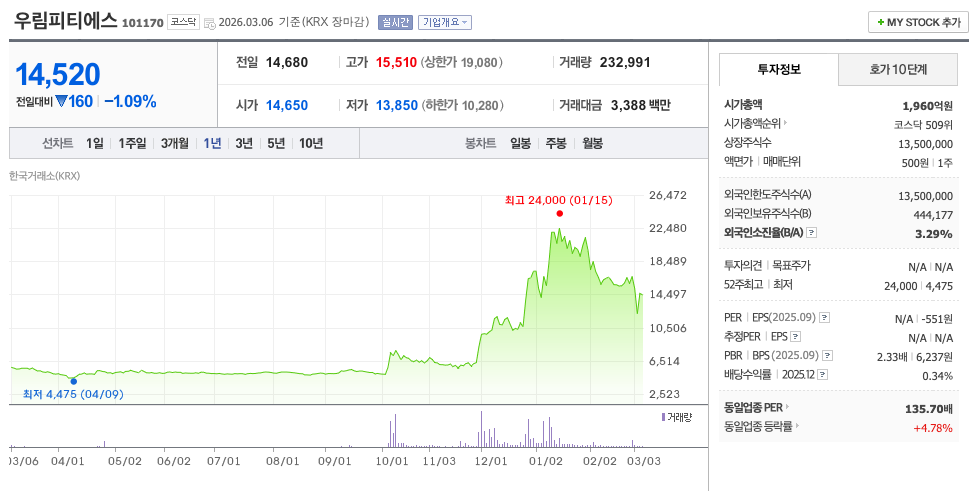Select the 1일 line chart period
The height and width of the screenshot is (491, 970).
pos(95,143)
